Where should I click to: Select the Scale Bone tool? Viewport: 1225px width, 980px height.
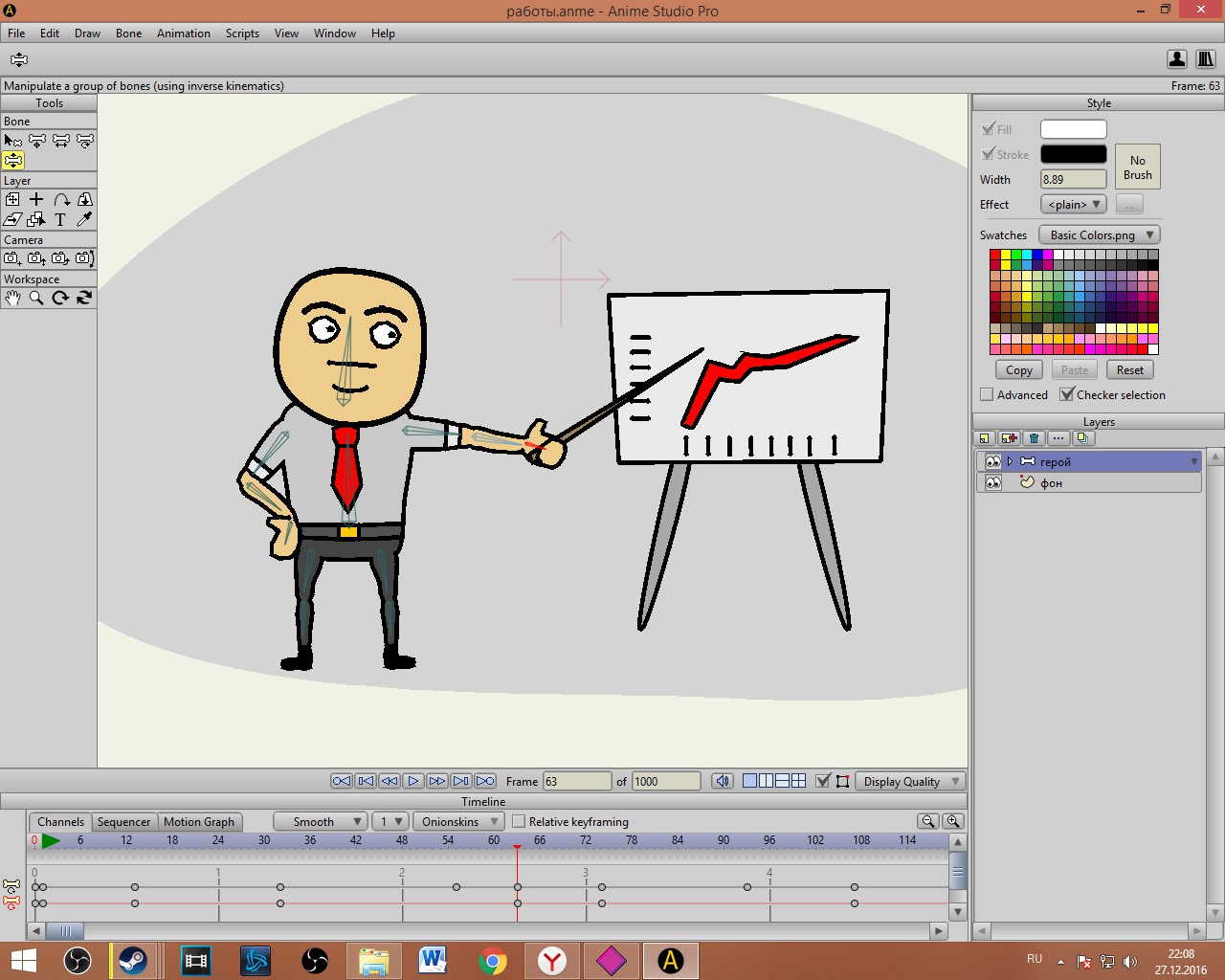(60, 141)
